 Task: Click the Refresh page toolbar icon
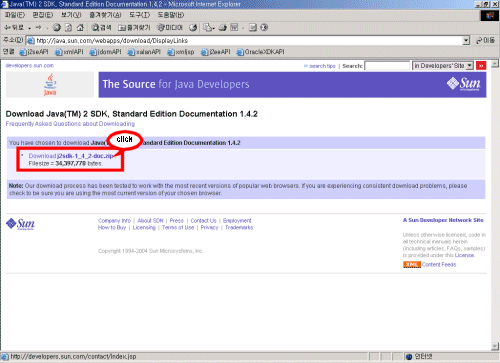click(68, 28)
